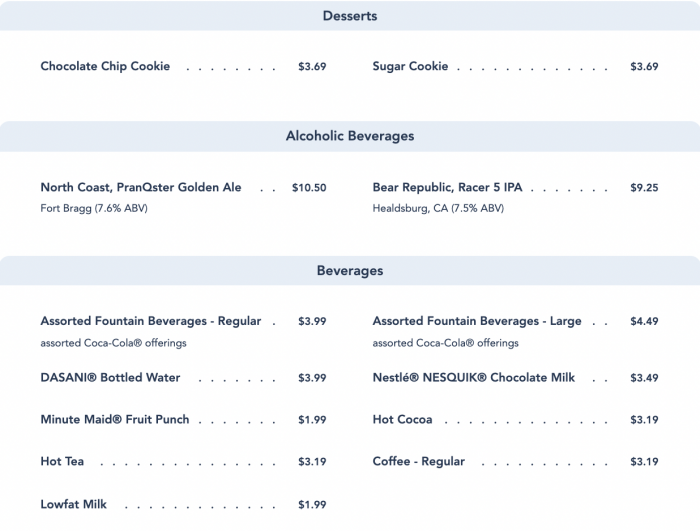Click the Fort Bragg 7.6% ABV description
Image resolution: width=700 pixels, height=531 pixels.
point(94,208)
